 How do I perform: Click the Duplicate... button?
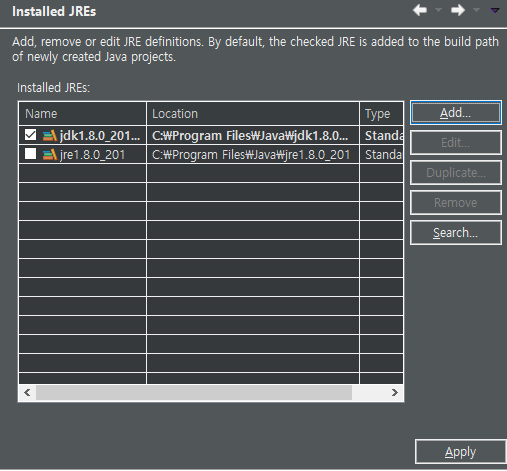[456, 173]
